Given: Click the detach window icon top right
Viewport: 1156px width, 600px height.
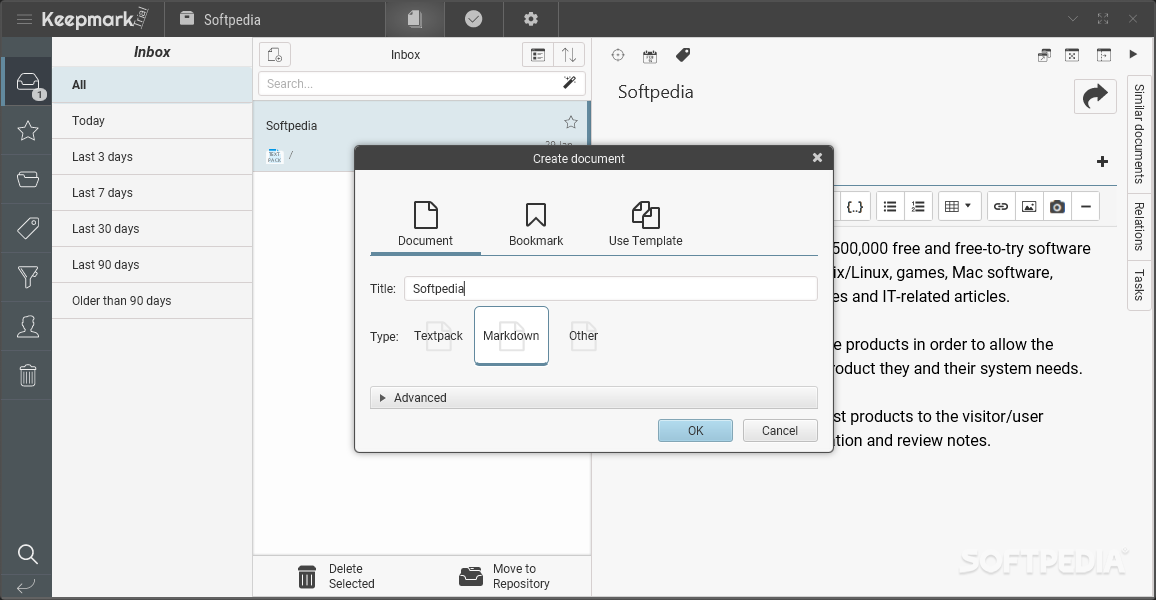Looking at the screenshot, I should (x=1044, y=55).
